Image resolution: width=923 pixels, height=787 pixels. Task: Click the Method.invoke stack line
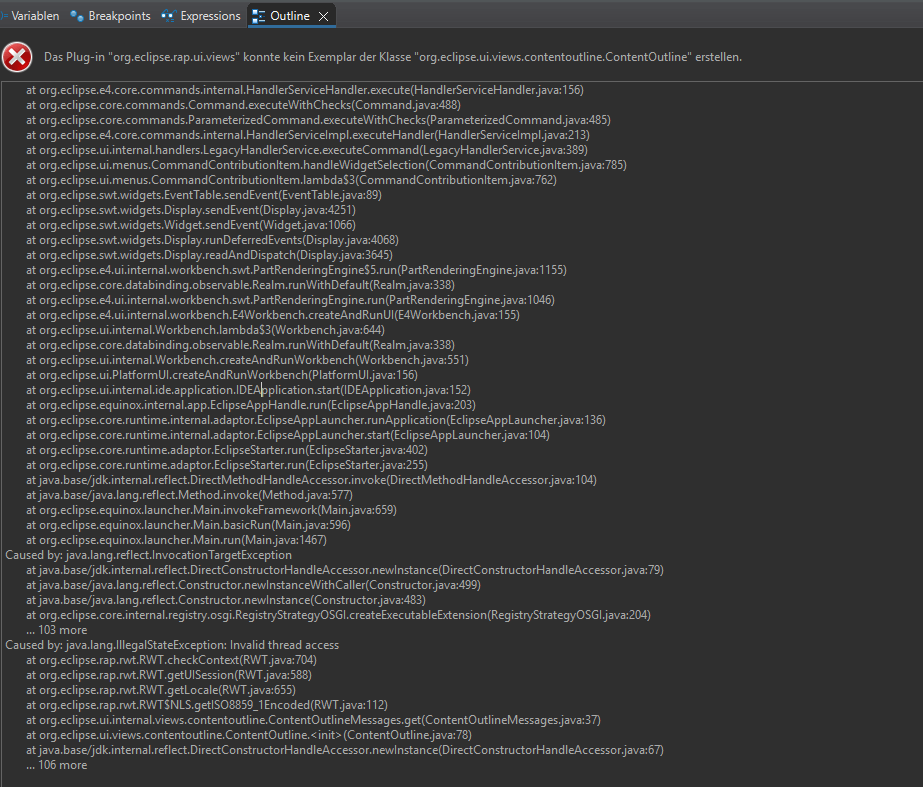point(190,495)
